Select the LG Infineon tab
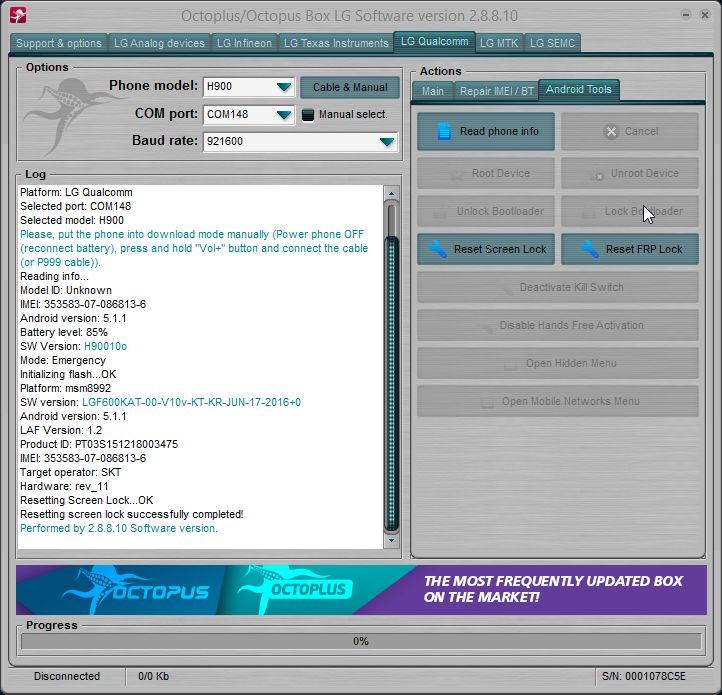This screenshot has height=695, width=722. (x=244, y=43)
